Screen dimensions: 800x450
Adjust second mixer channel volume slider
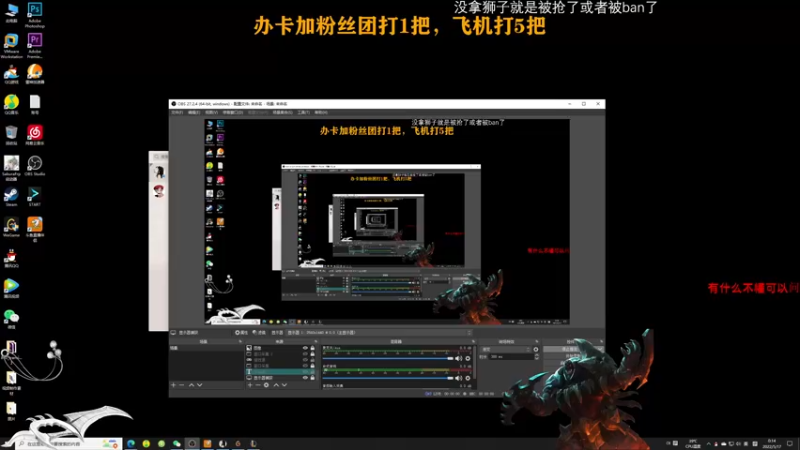388,378
